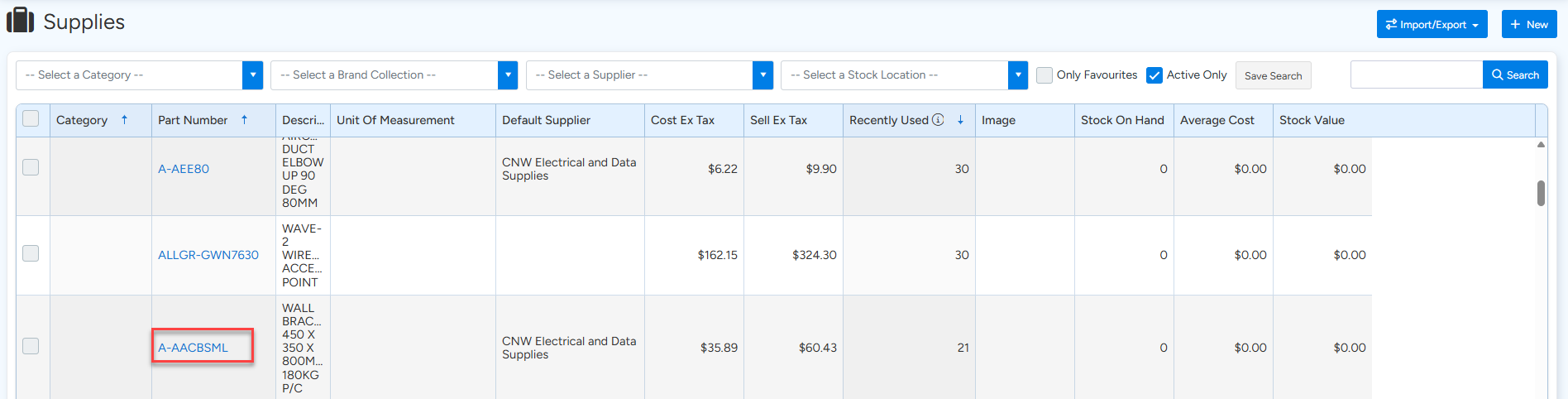Select the checkbox for row A-AEE80

[31, 167]
